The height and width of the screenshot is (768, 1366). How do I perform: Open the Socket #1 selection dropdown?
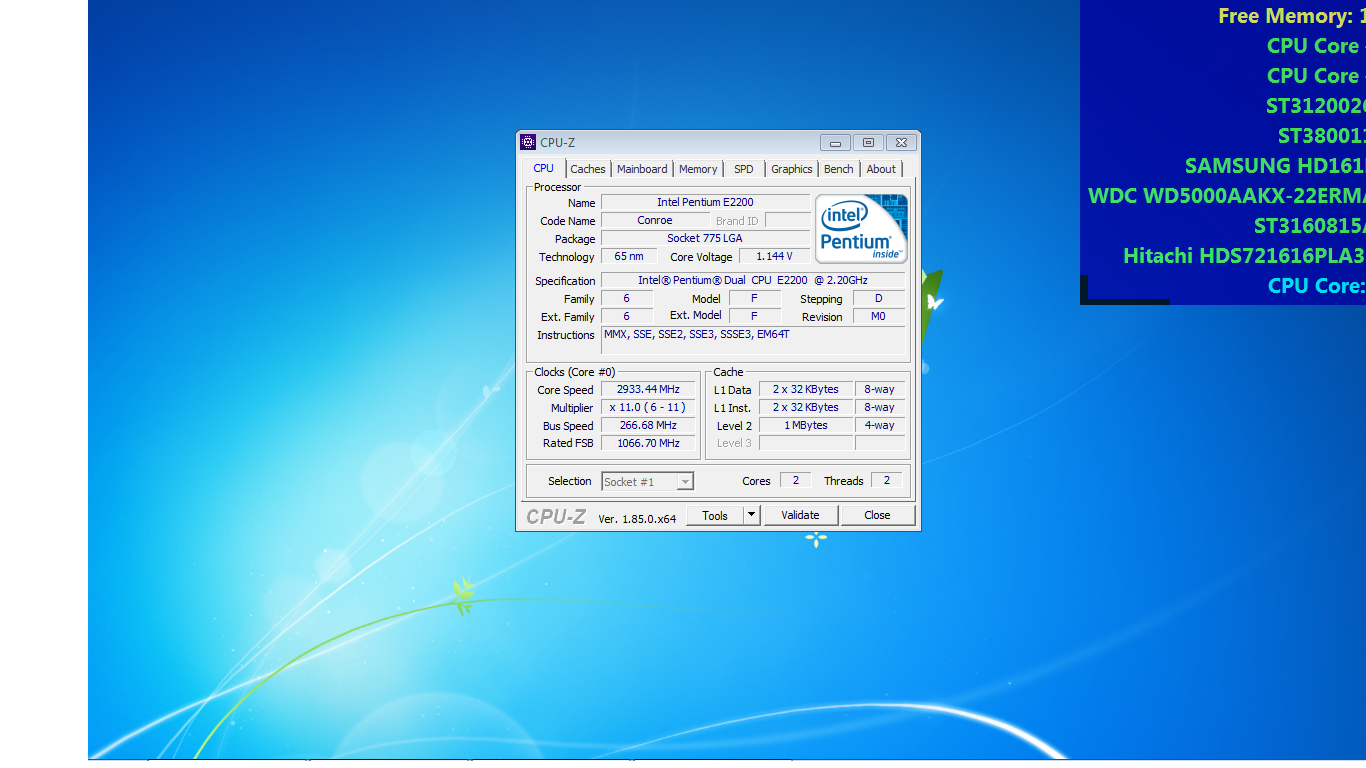647,481
